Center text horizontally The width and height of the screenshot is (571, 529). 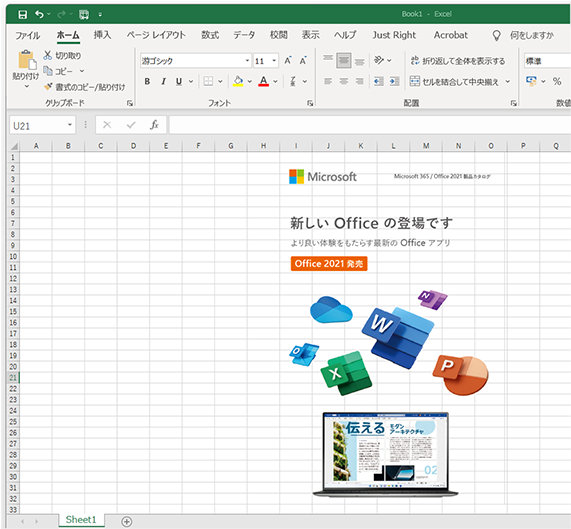(344, 81)
